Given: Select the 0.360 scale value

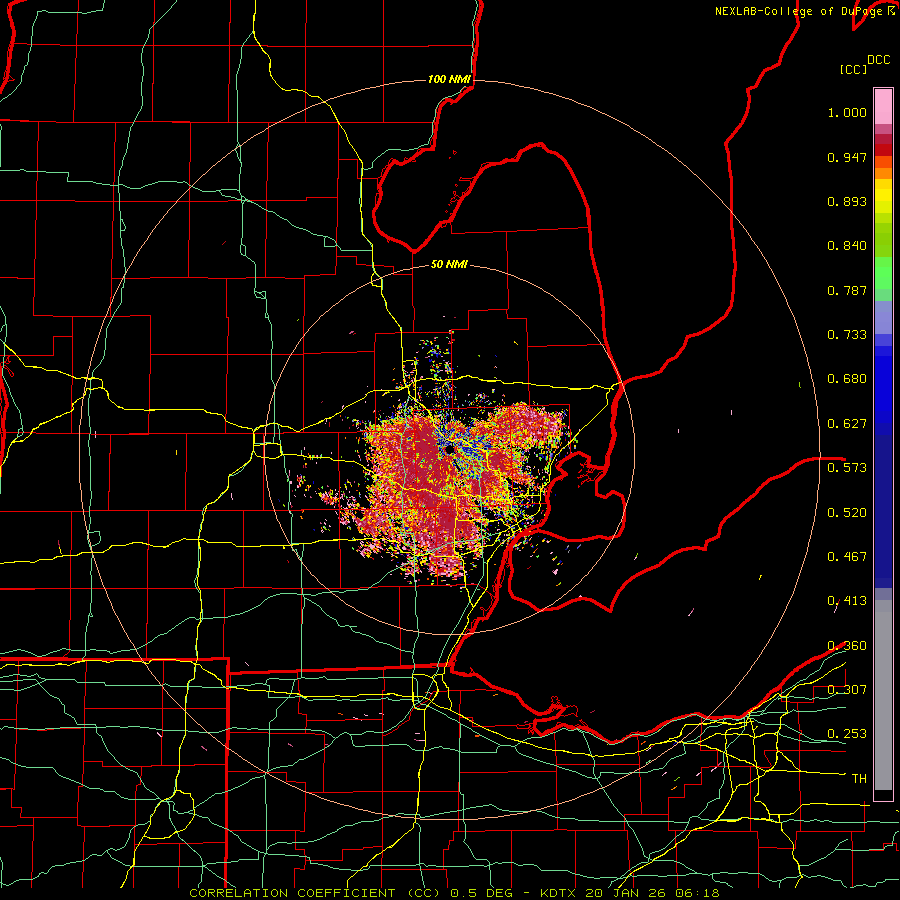Looking at the screenshot, I should (x=847, y=646).
